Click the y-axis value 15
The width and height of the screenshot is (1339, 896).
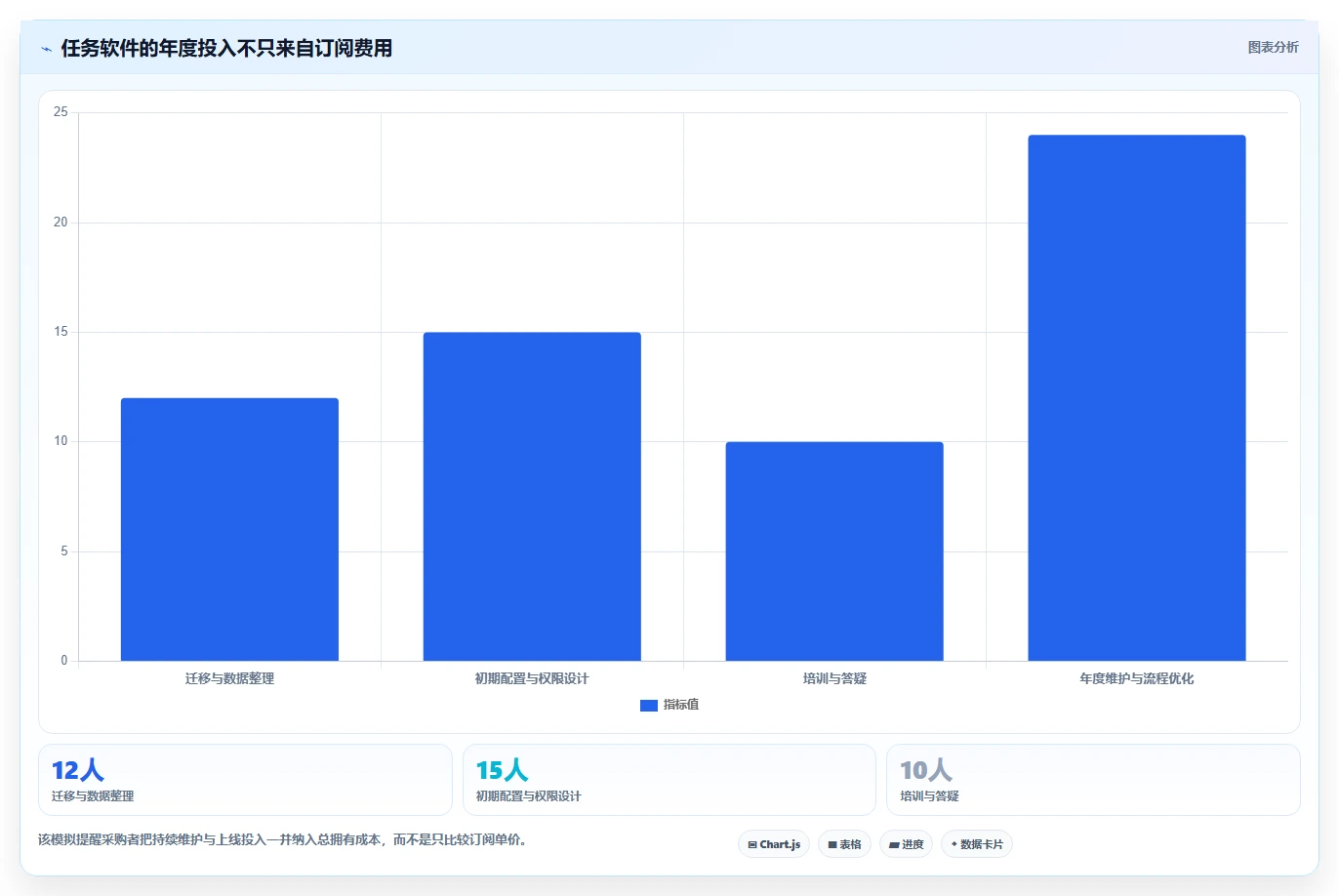pos(61,332)
